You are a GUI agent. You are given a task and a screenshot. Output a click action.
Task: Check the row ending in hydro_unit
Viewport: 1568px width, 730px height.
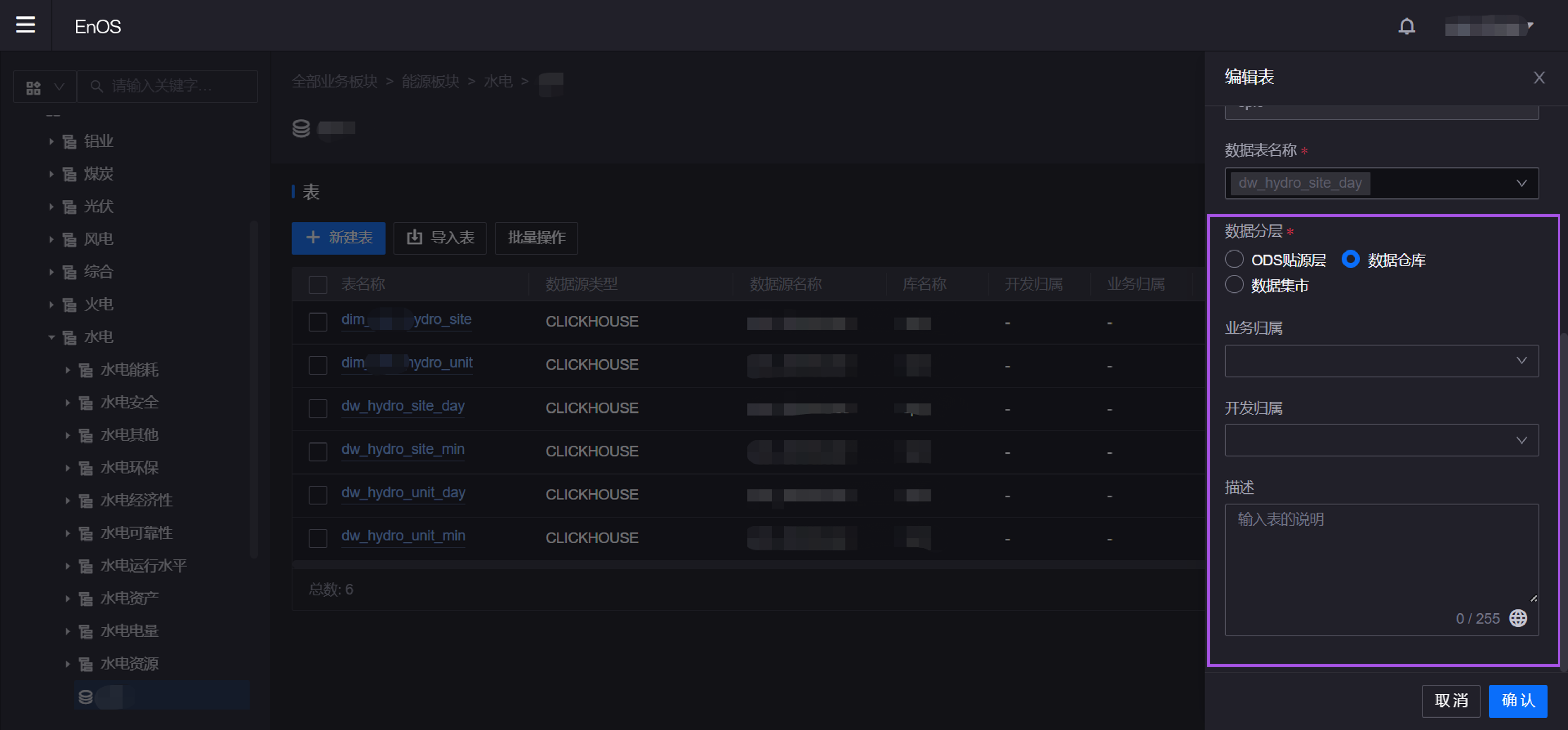pos(318,365)
